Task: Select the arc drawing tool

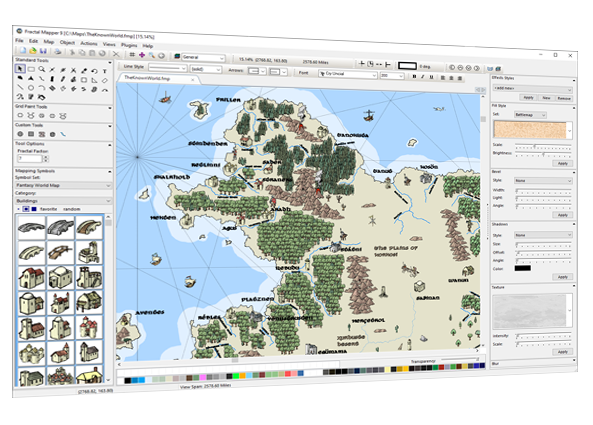Action: click(42, 88)
